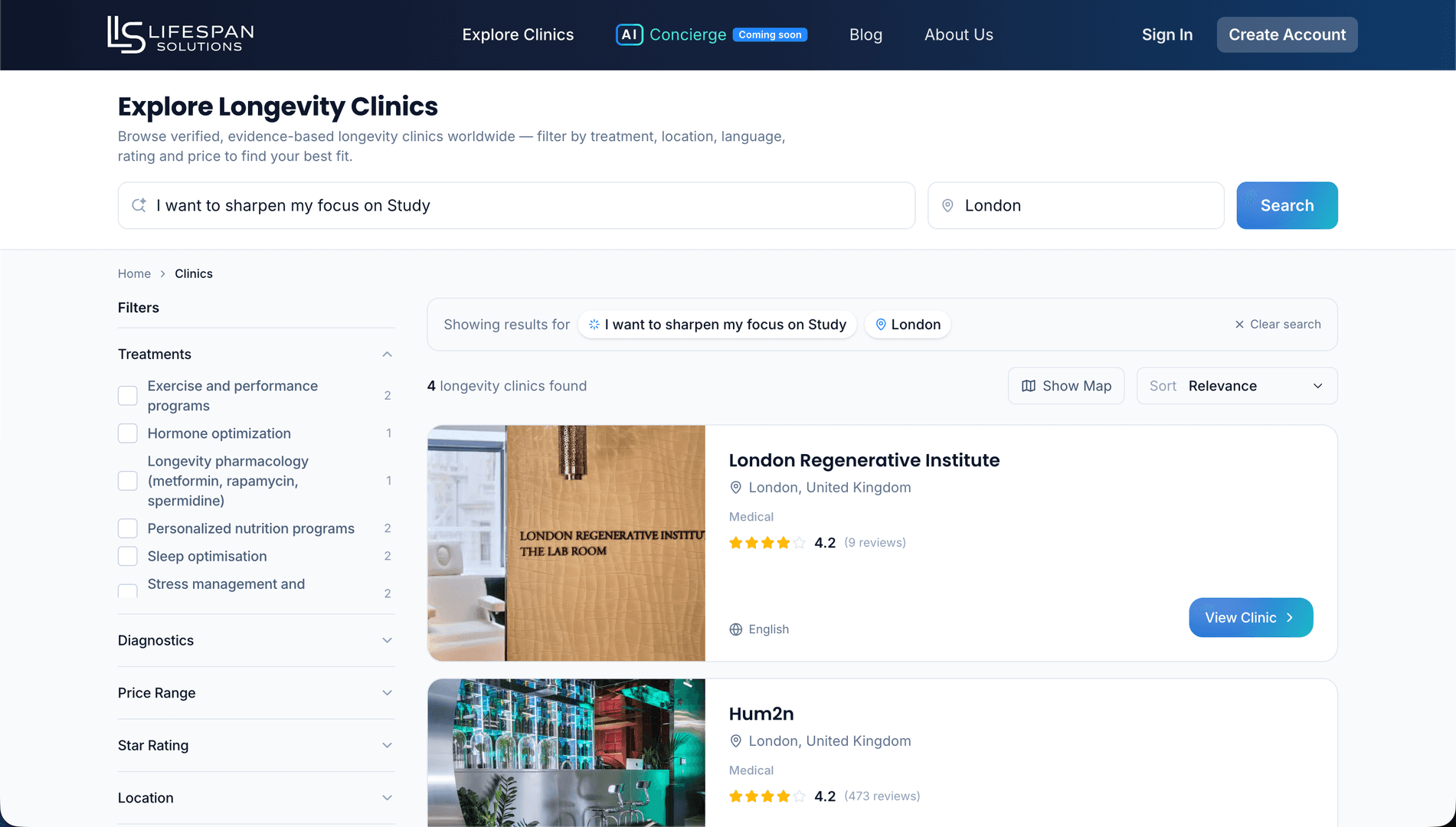Expand the Diagnostics filter section
This screenshot has height=827, width=1456.
[x=256, y=641]
